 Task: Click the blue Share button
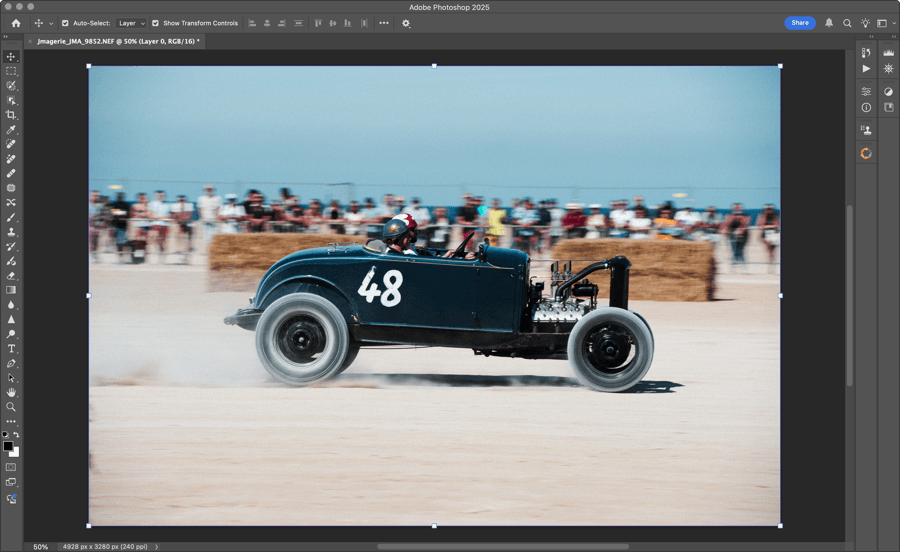(799, 23)
